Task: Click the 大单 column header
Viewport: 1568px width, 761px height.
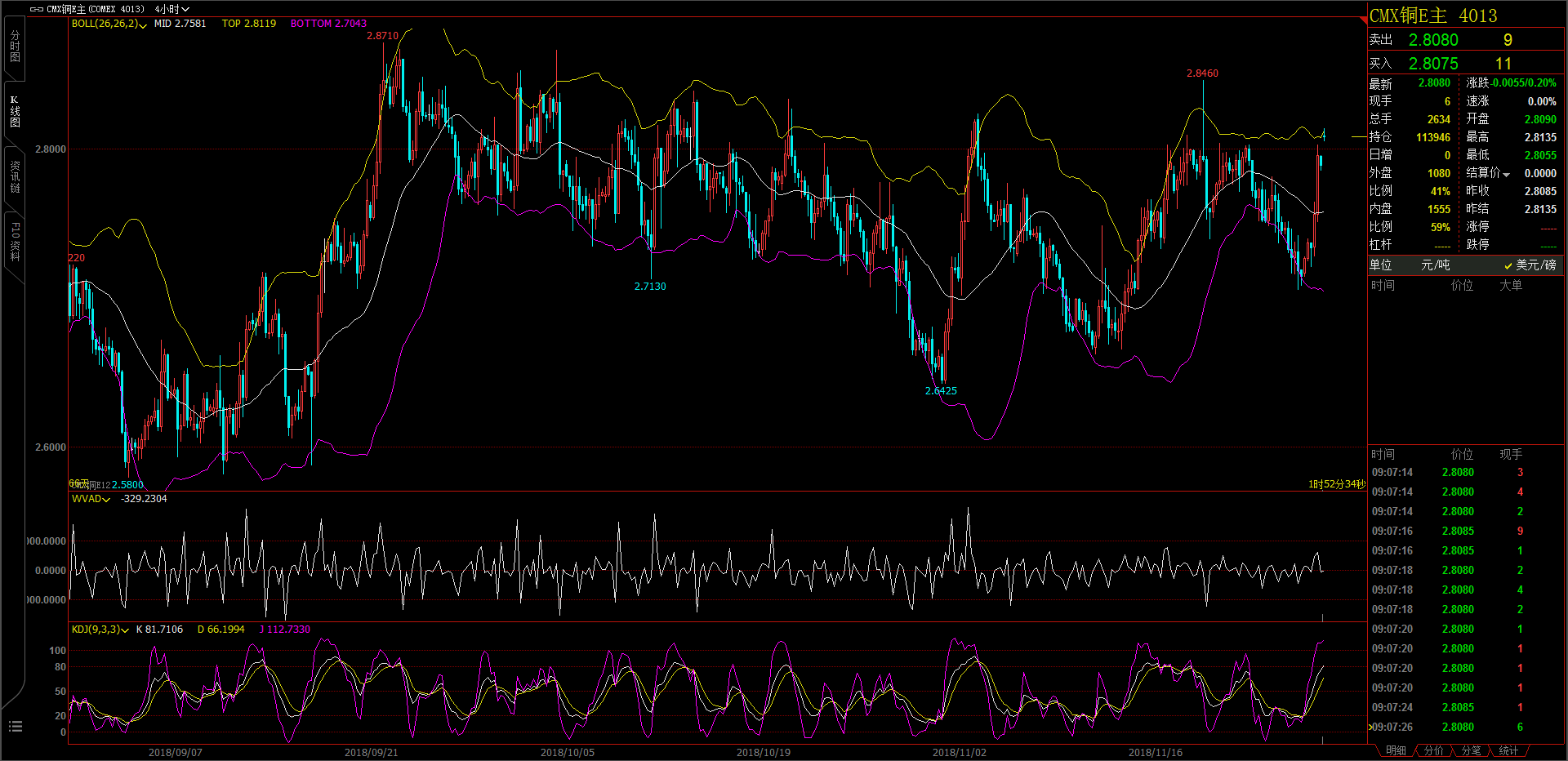Action: (1511, 286)
